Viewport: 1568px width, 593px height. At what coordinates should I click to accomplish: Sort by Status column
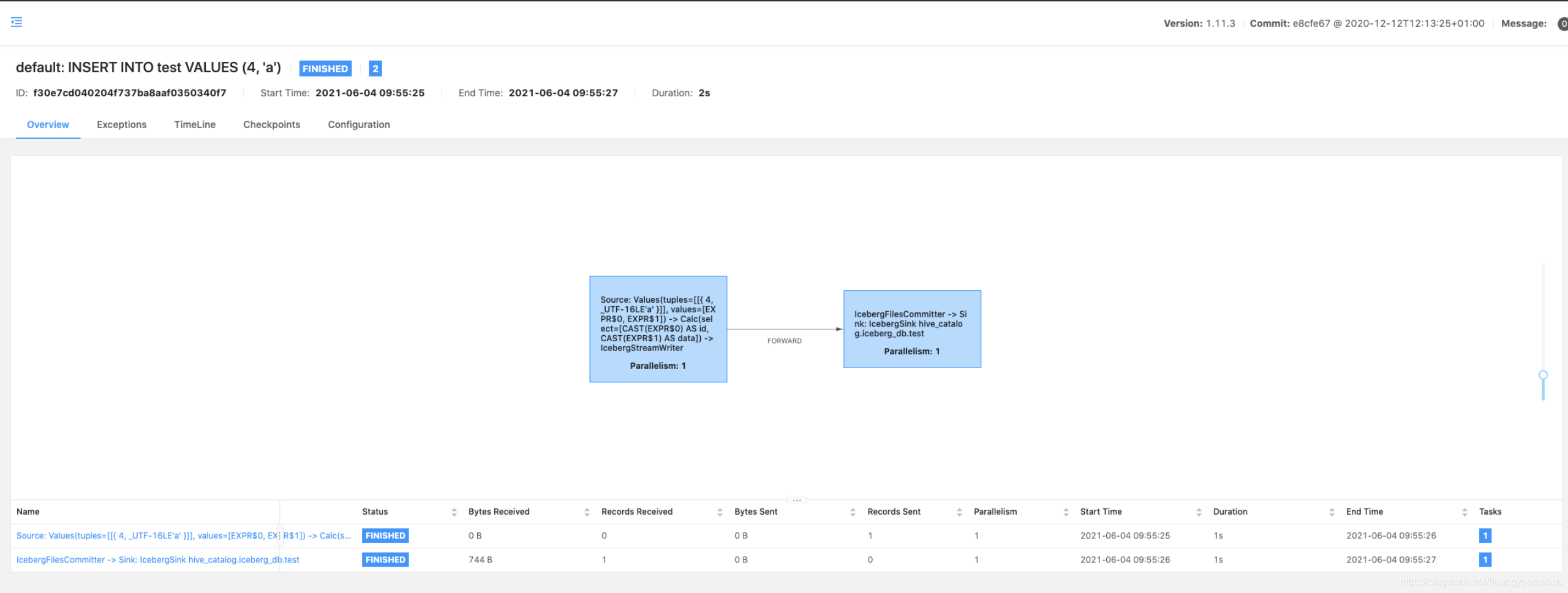[x=454, y=512]
